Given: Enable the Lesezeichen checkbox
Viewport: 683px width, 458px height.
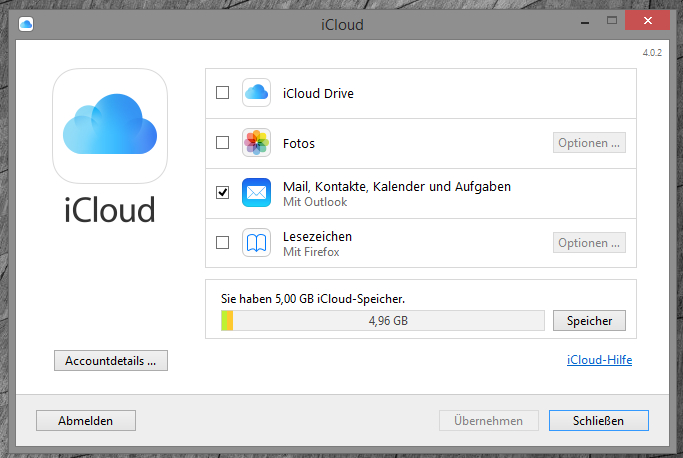Looking at the screenshot, I should click(223, 242).
